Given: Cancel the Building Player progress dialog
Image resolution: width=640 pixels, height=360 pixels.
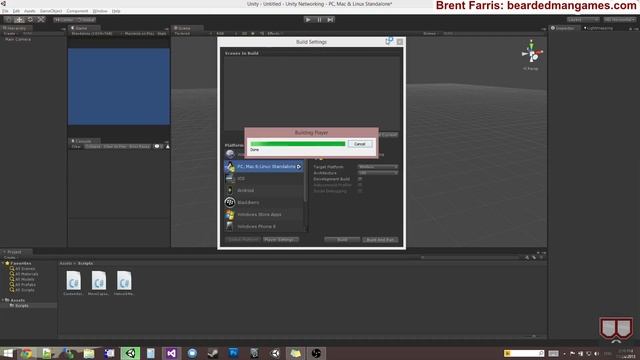Looking at the screenshot, I should pos(360,144).
